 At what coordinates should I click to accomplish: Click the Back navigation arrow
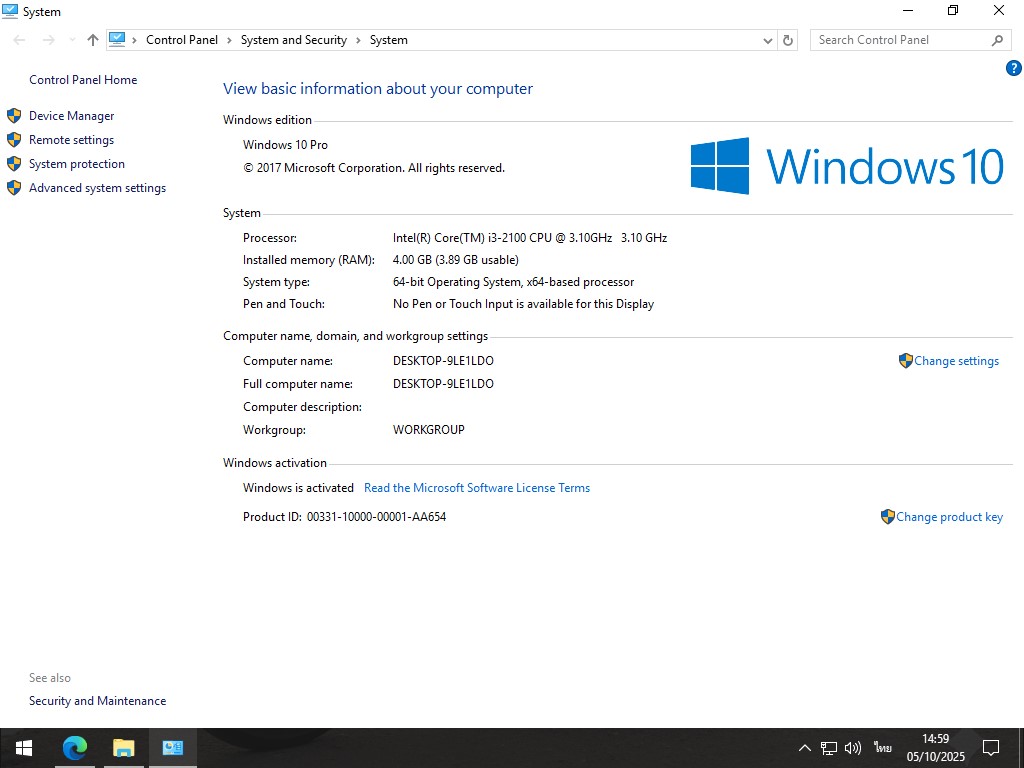20,40
